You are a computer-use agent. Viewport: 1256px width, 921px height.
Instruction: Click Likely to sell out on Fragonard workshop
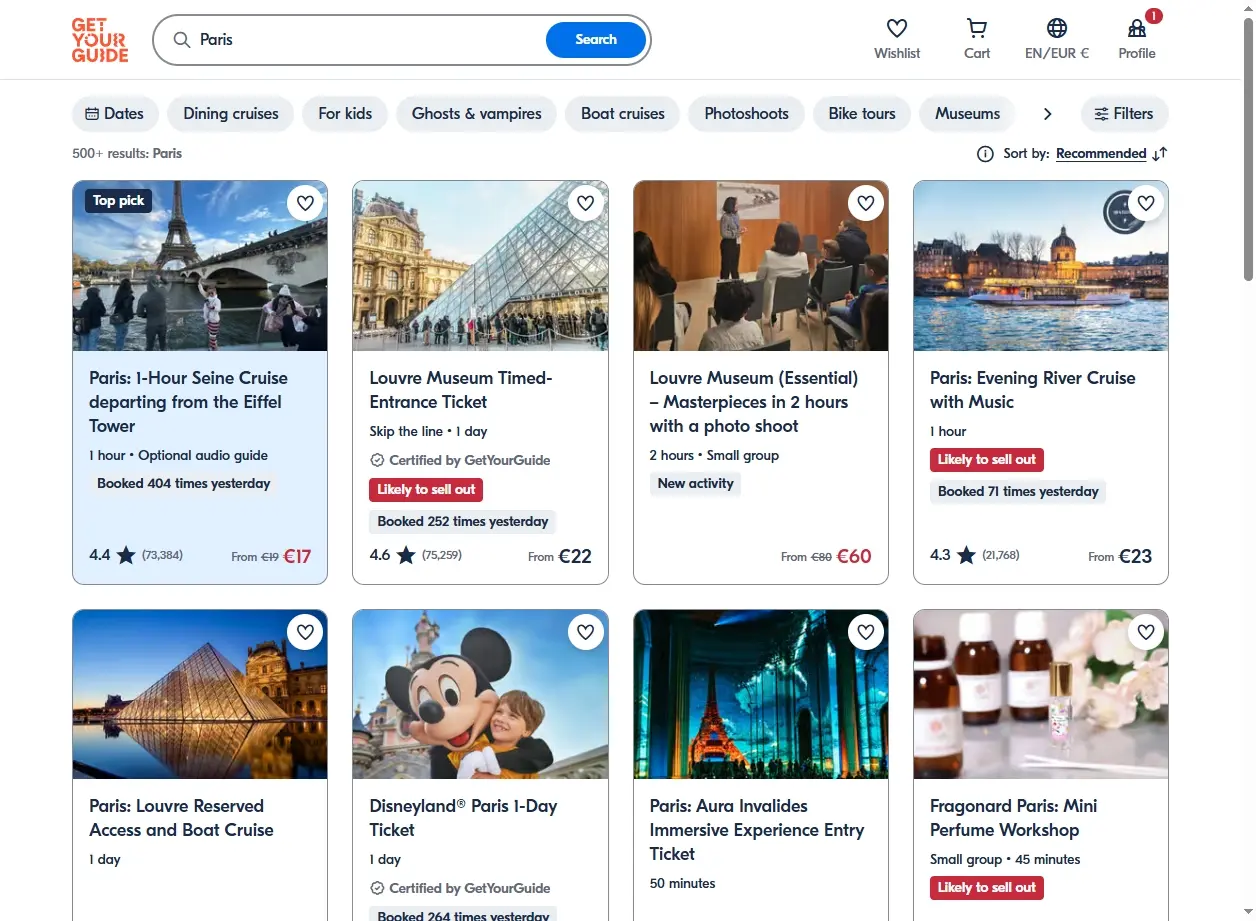tap(987, 888)
